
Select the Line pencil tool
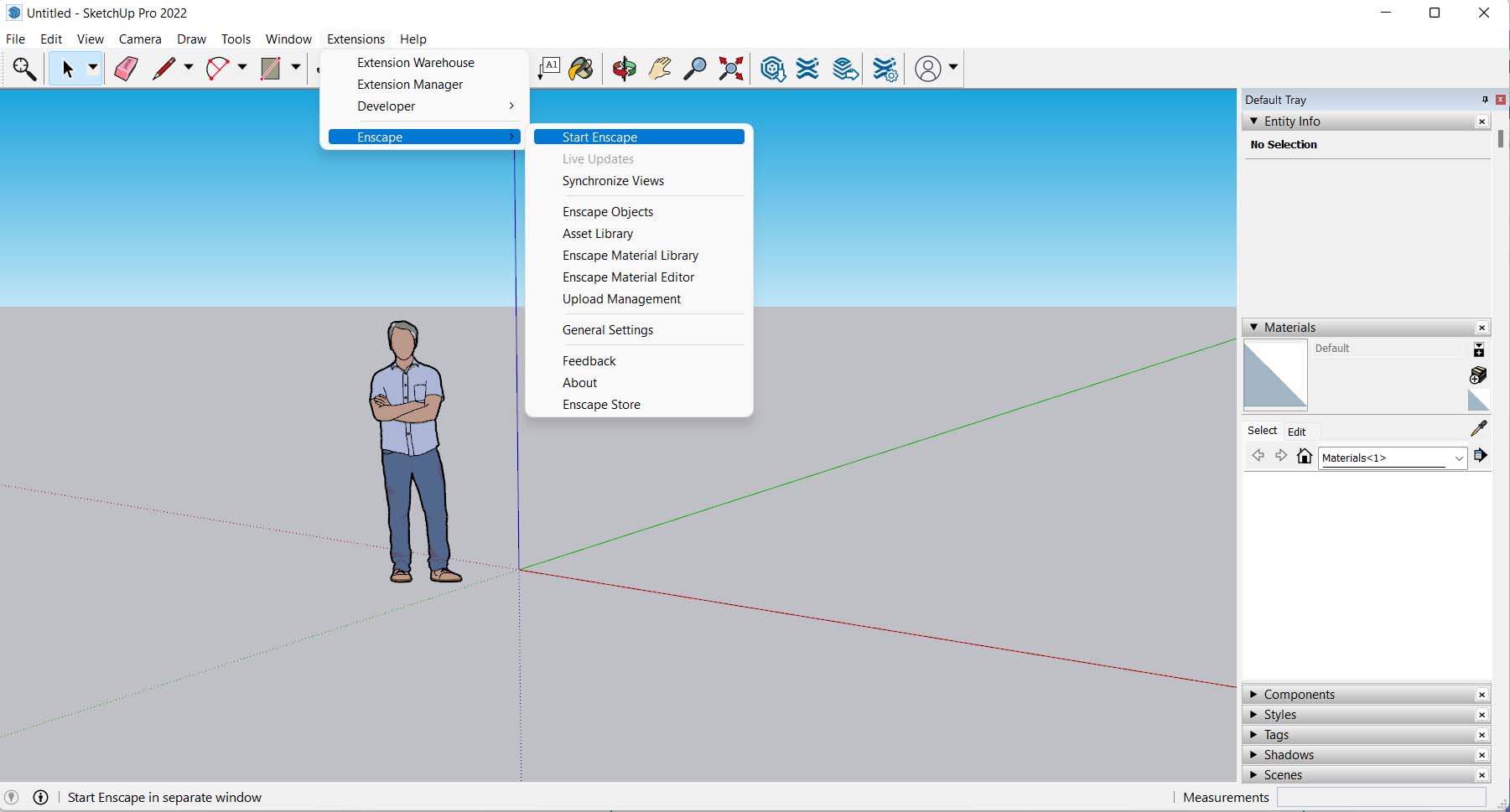pyautogui.click(x=163, y=69)
